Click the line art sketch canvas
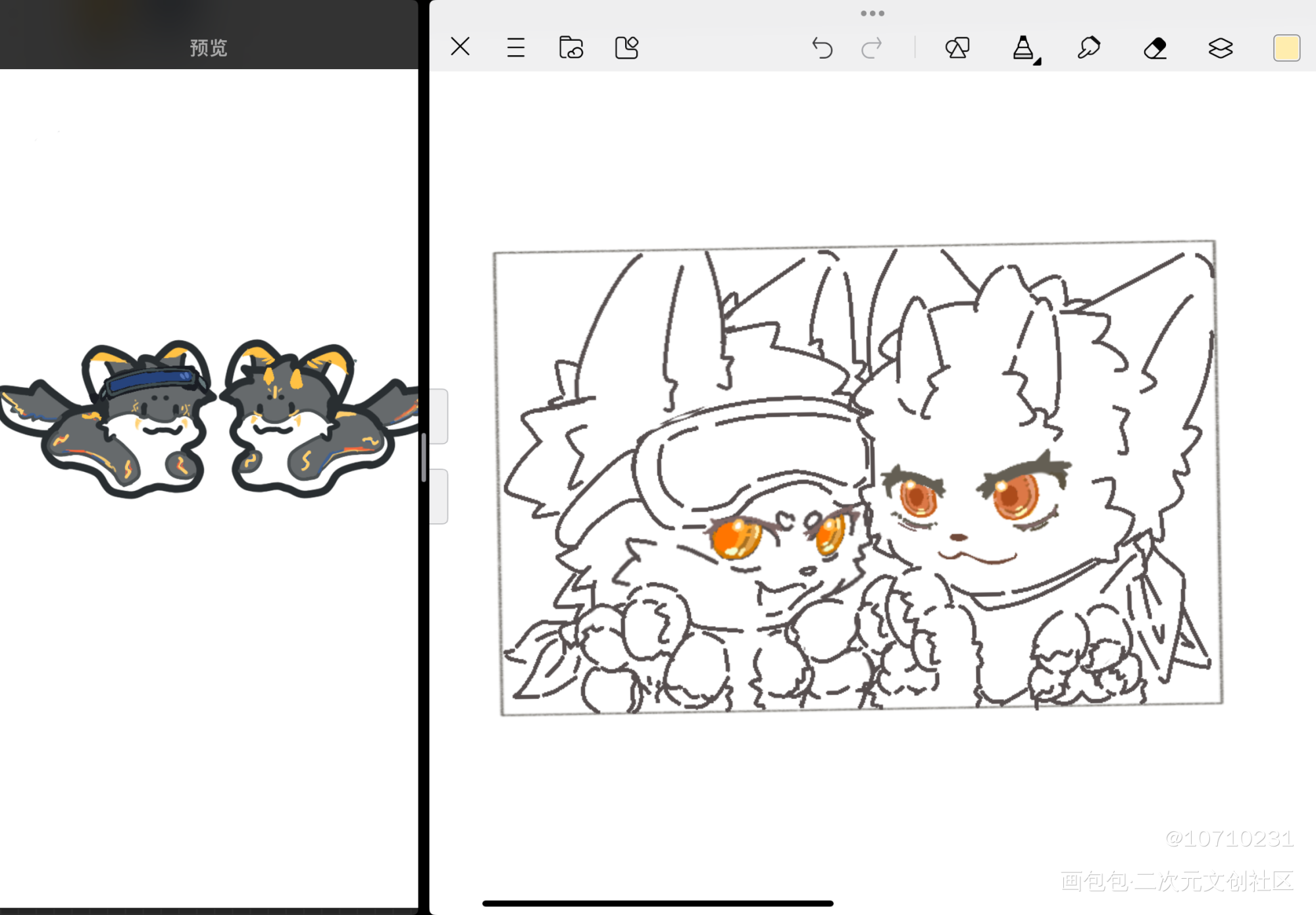Screen dimensions: 1316x915 (859, 478)
